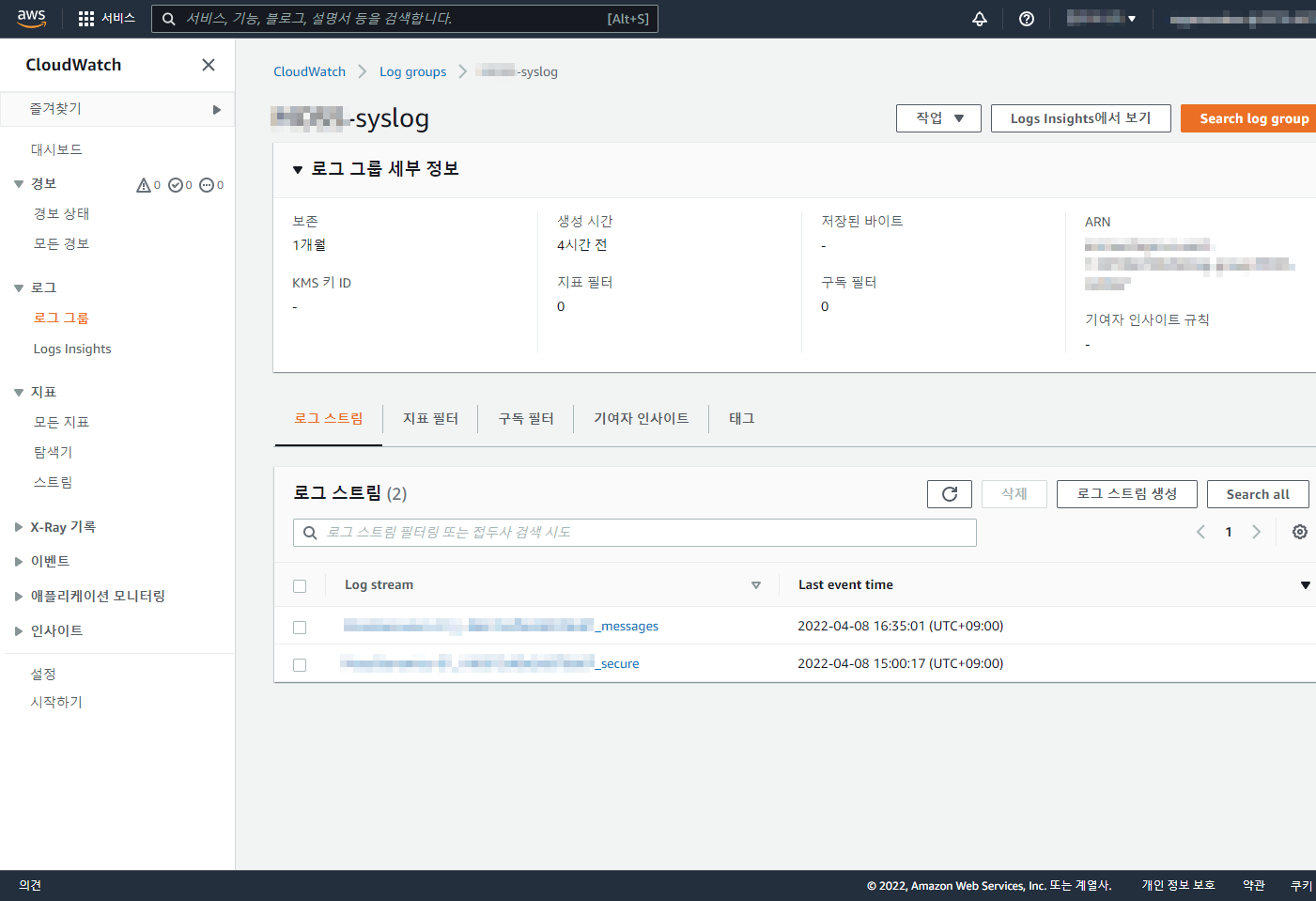Open 모든 지표 in the sidebar
1316x901 pixels.
(x=62, y=422)
